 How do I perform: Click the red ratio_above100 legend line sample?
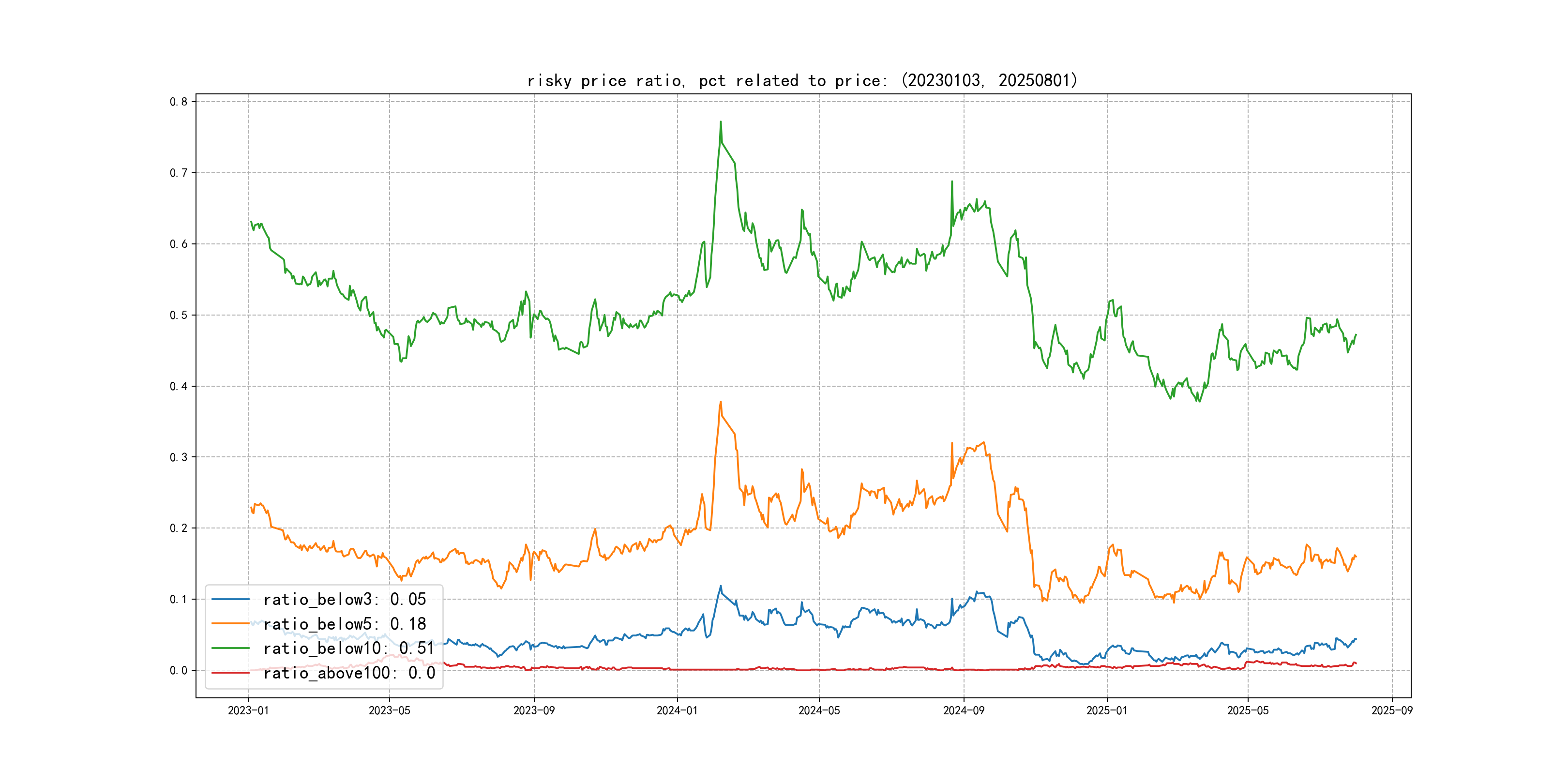coord(230,673)
